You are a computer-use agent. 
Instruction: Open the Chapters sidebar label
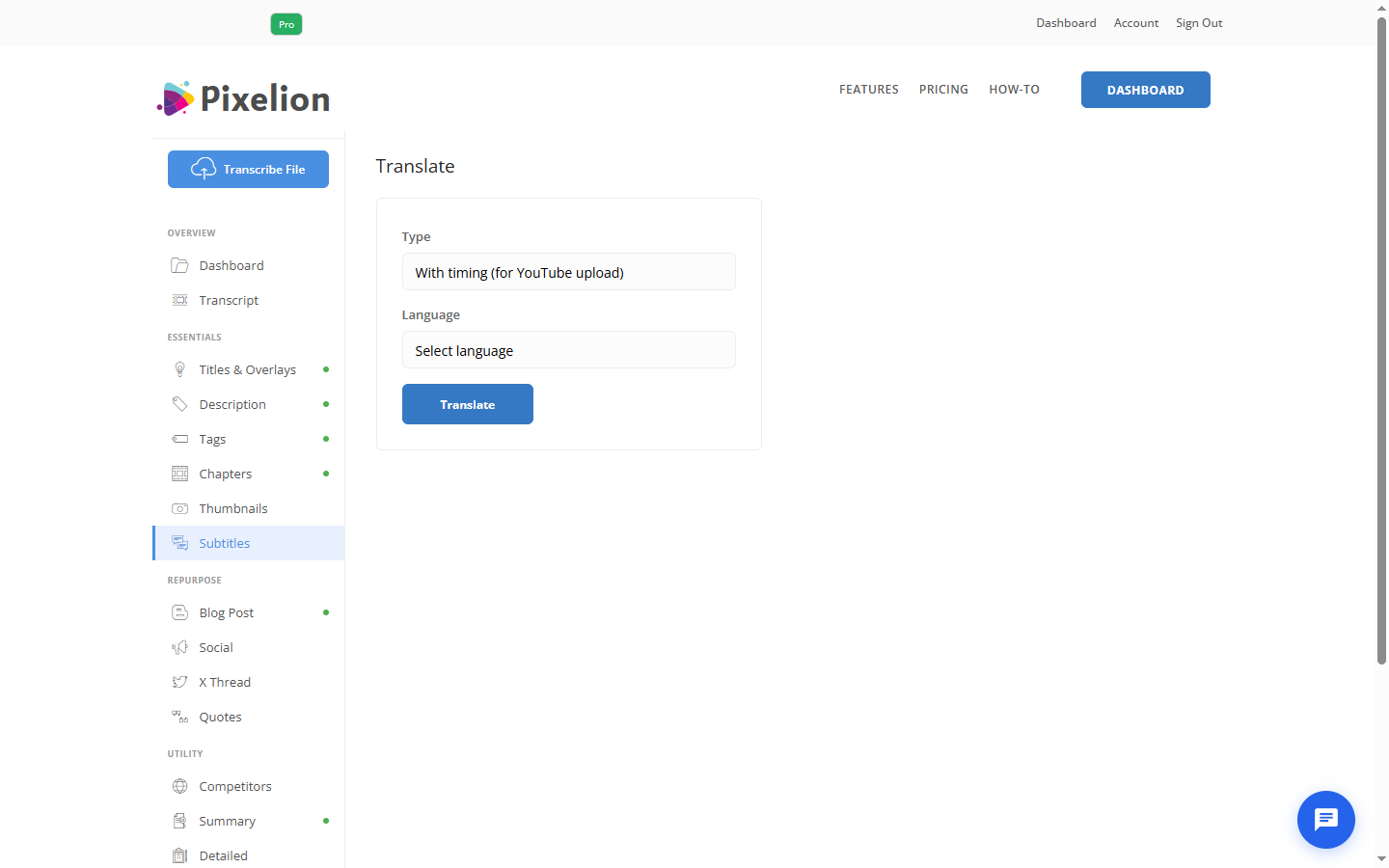(226, 474)
